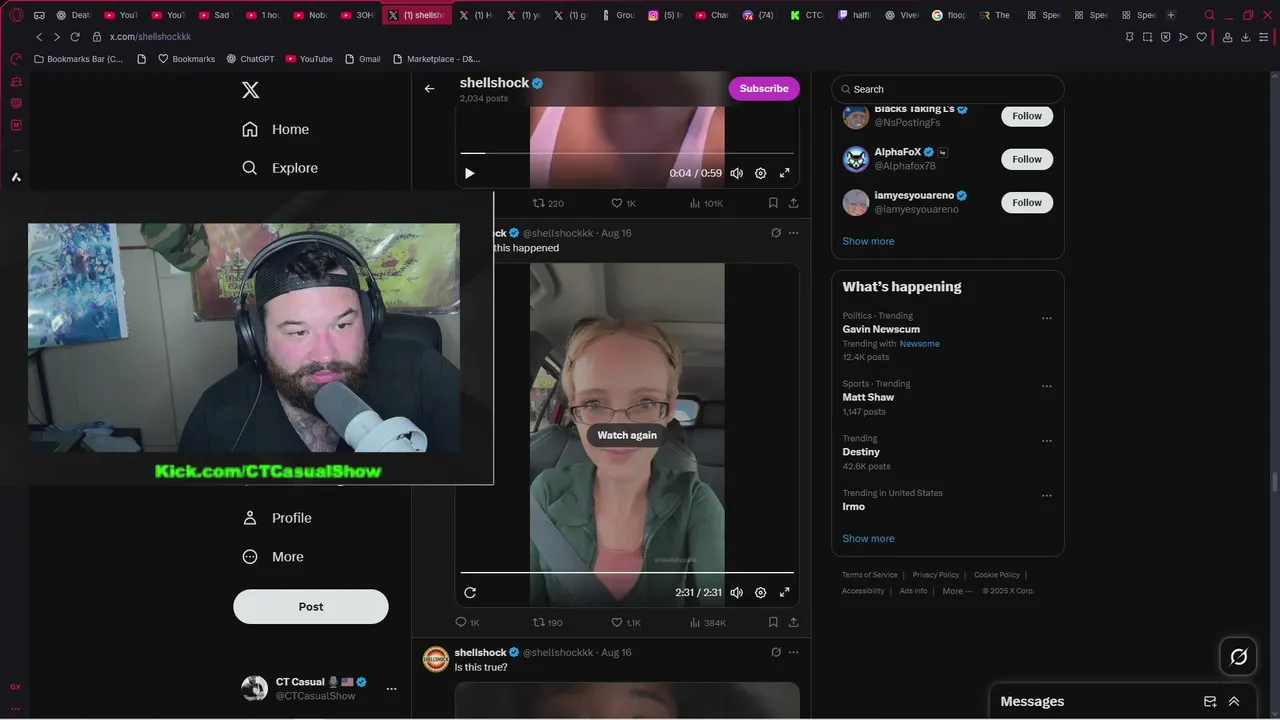Open options for Matt Shaw trend

(1047, 386)
